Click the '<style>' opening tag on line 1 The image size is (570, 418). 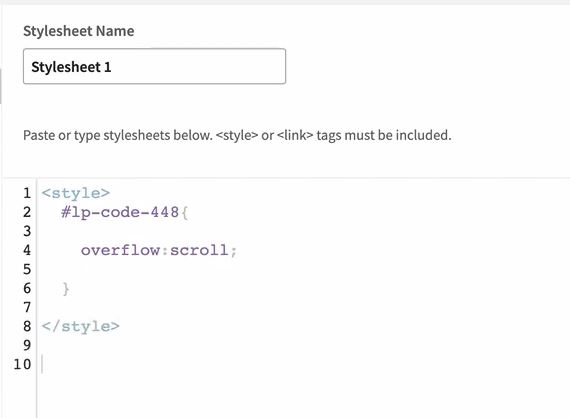click(76, 193)
